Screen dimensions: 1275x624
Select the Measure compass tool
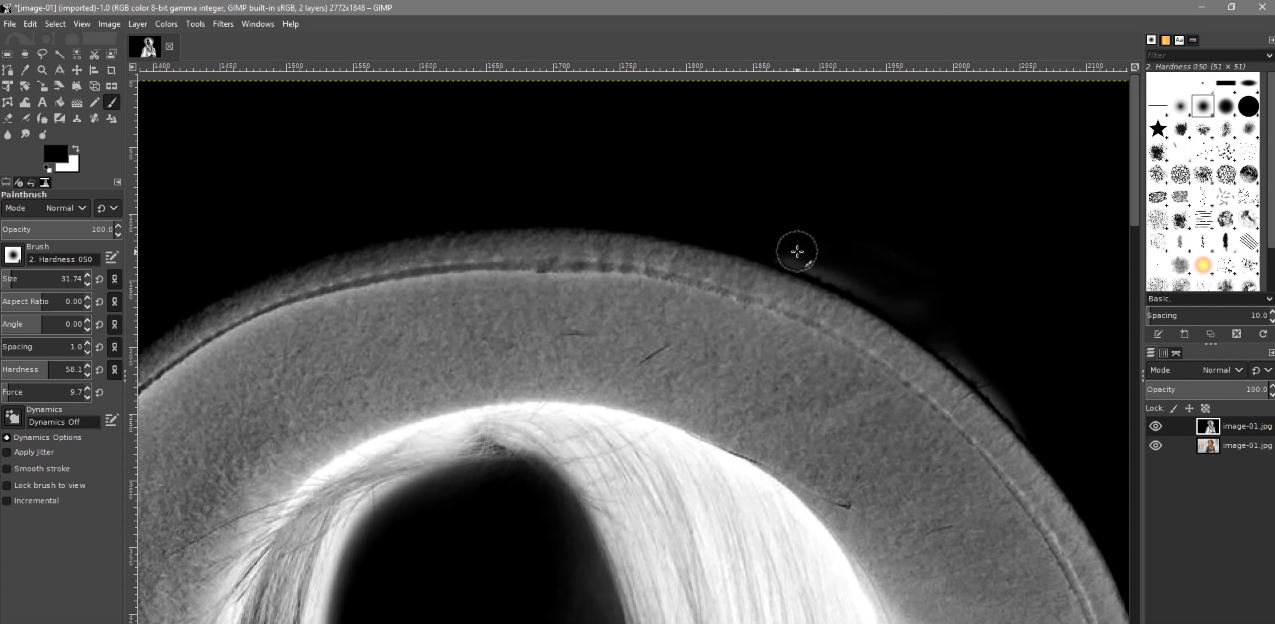tap(59, 70)
